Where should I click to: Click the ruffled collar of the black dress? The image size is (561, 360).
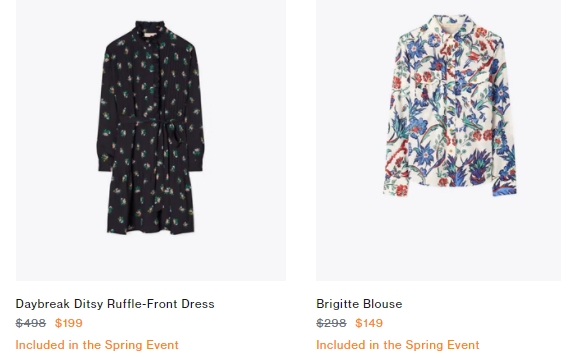[151, 27]
